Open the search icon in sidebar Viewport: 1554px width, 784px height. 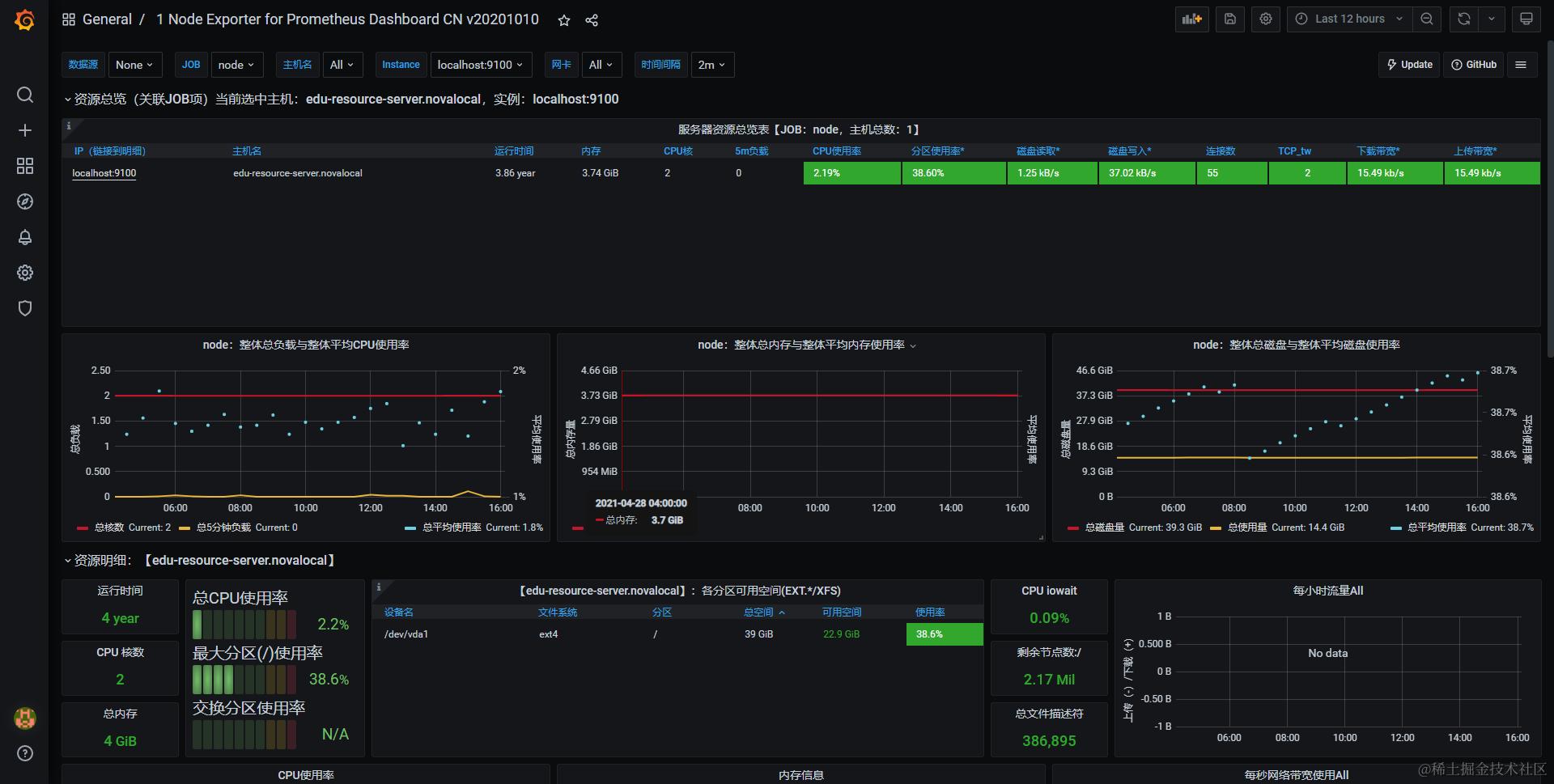pos(25,95)
